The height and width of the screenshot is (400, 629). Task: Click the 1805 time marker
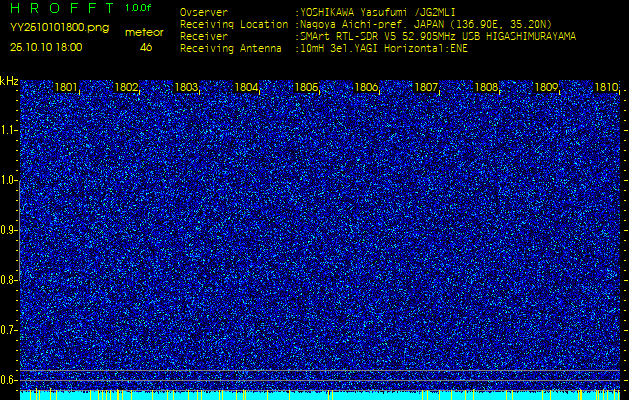point(306,88)
